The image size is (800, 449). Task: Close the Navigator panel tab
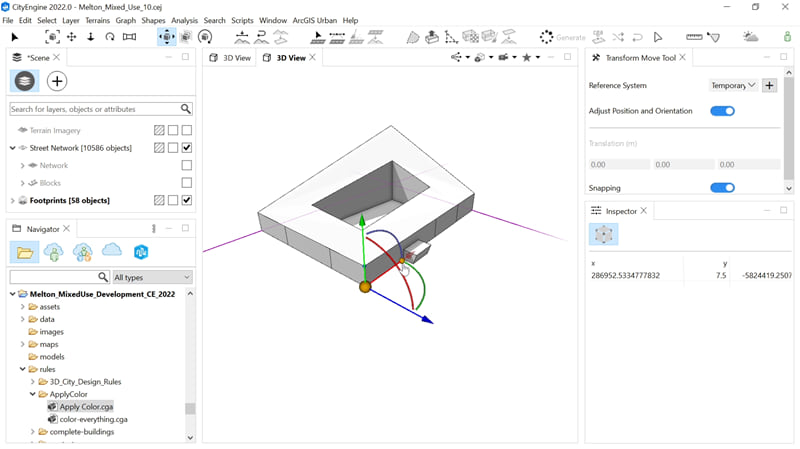pos(66,229)
